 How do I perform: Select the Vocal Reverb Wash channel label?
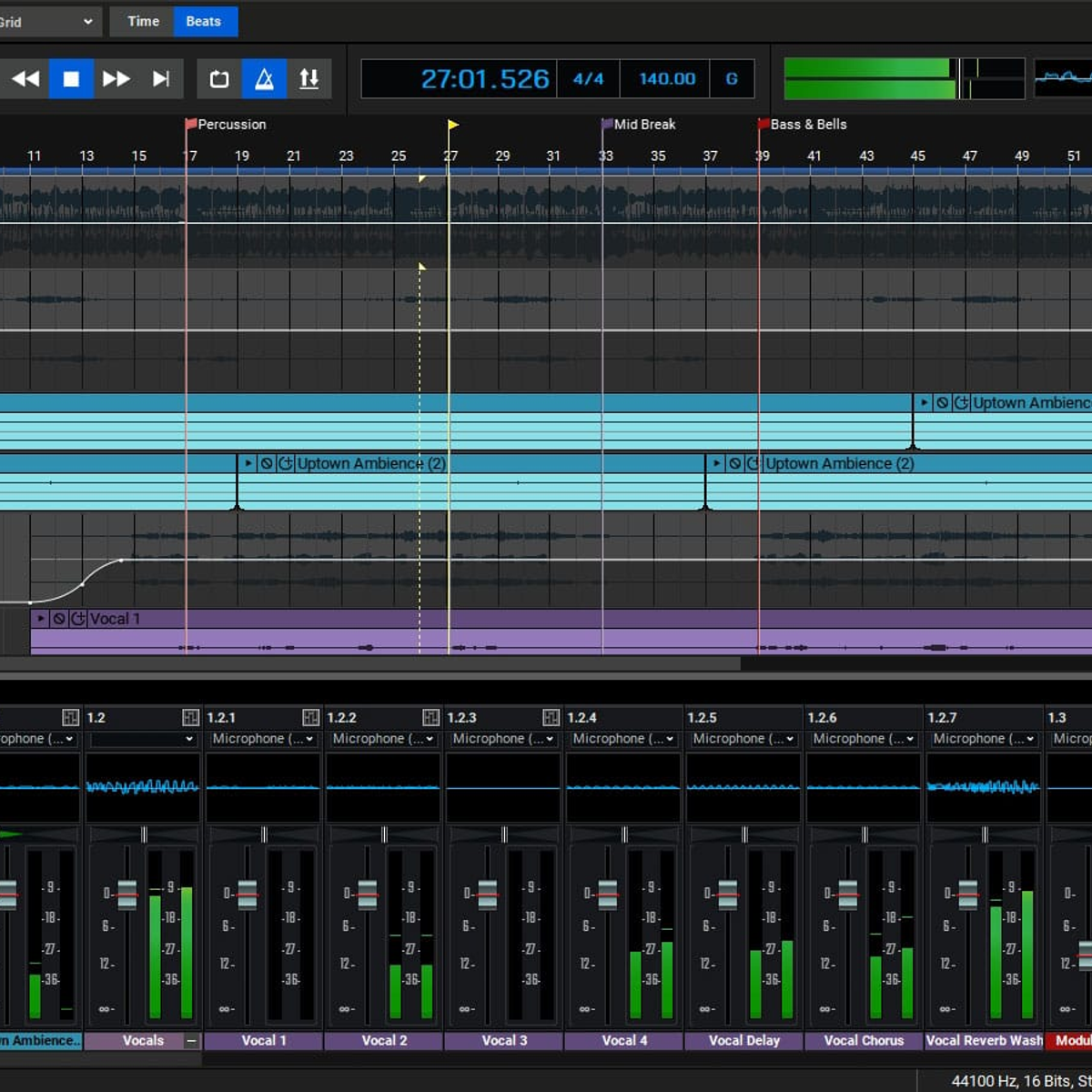pos(984,1040)
